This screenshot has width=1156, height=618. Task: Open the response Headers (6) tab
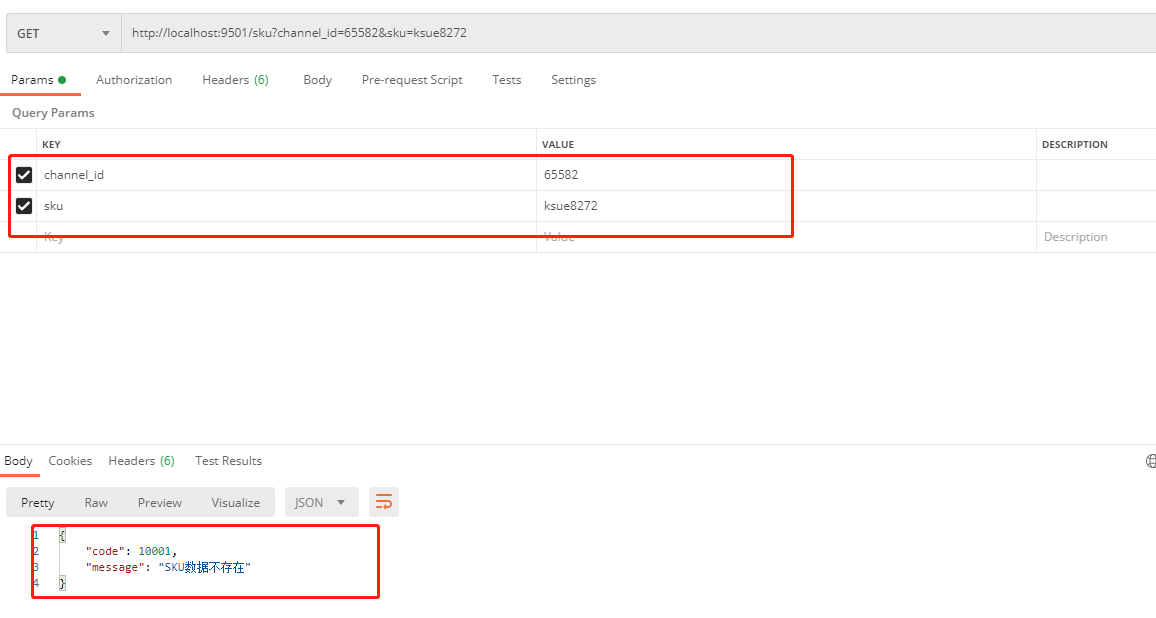click(142, 461)
